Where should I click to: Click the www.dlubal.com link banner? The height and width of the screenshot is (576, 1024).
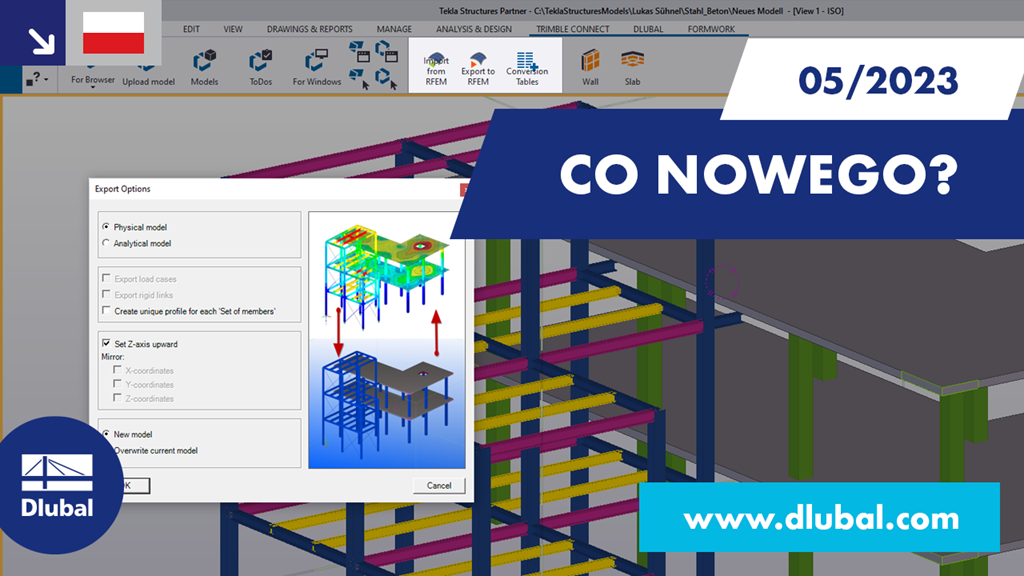point(819,518)
